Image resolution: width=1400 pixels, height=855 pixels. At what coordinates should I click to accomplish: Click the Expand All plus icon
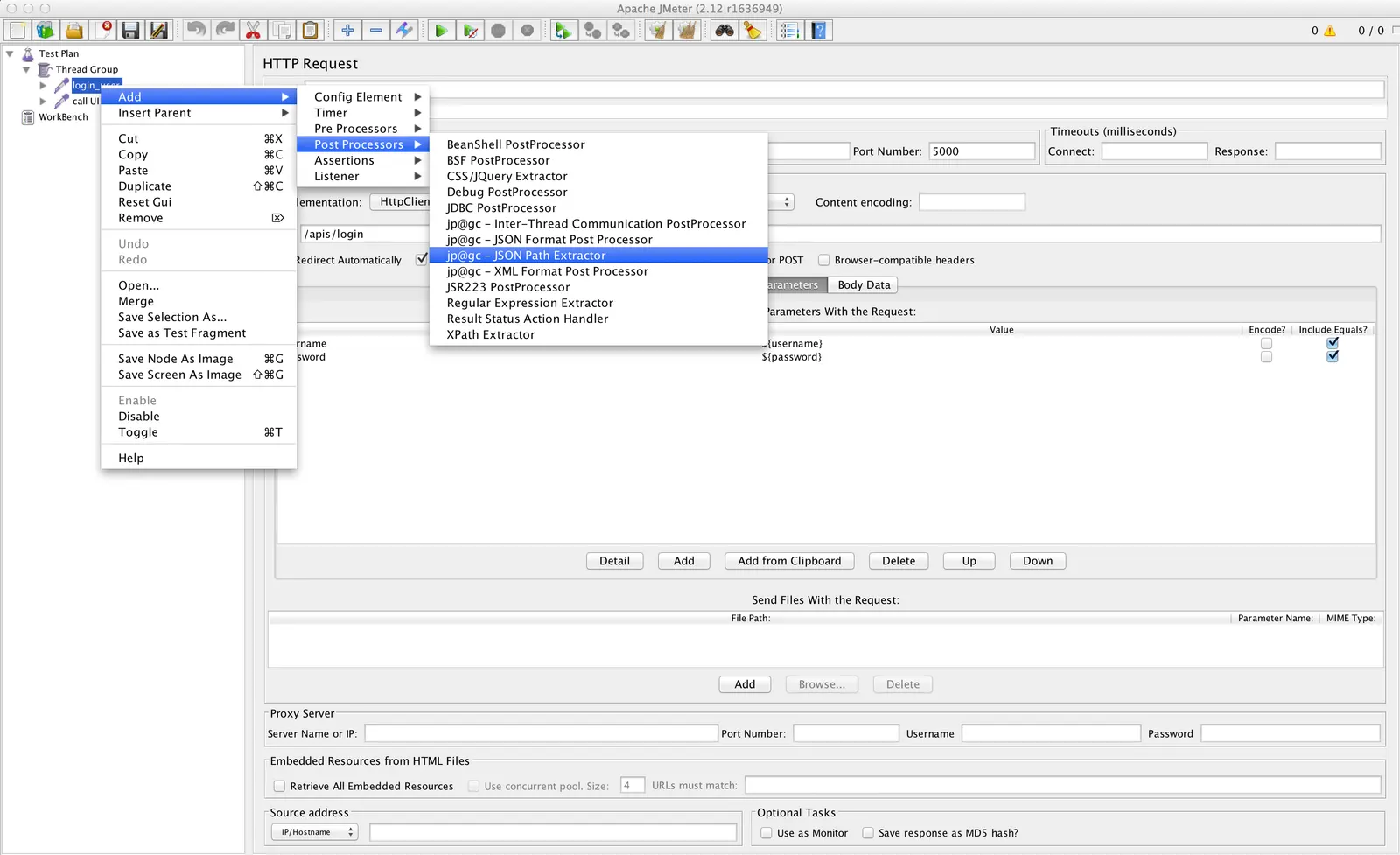pyautogui.click(x=347, y=31)
